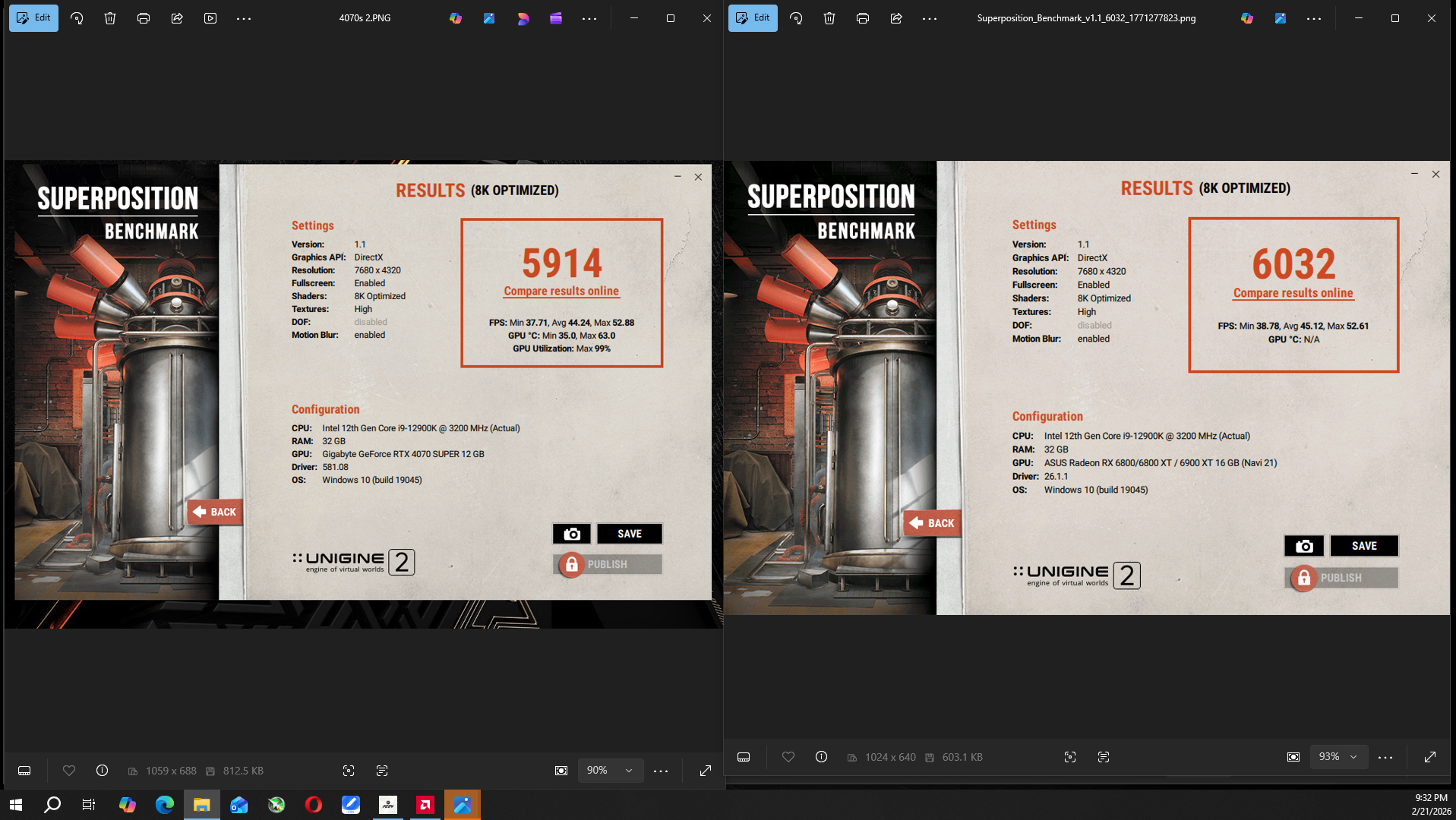This screenshot has height=820, width=1456.
Task: Open the app overflow menu right of the 4070s 2.PNG title
Action: click(589, 18)
